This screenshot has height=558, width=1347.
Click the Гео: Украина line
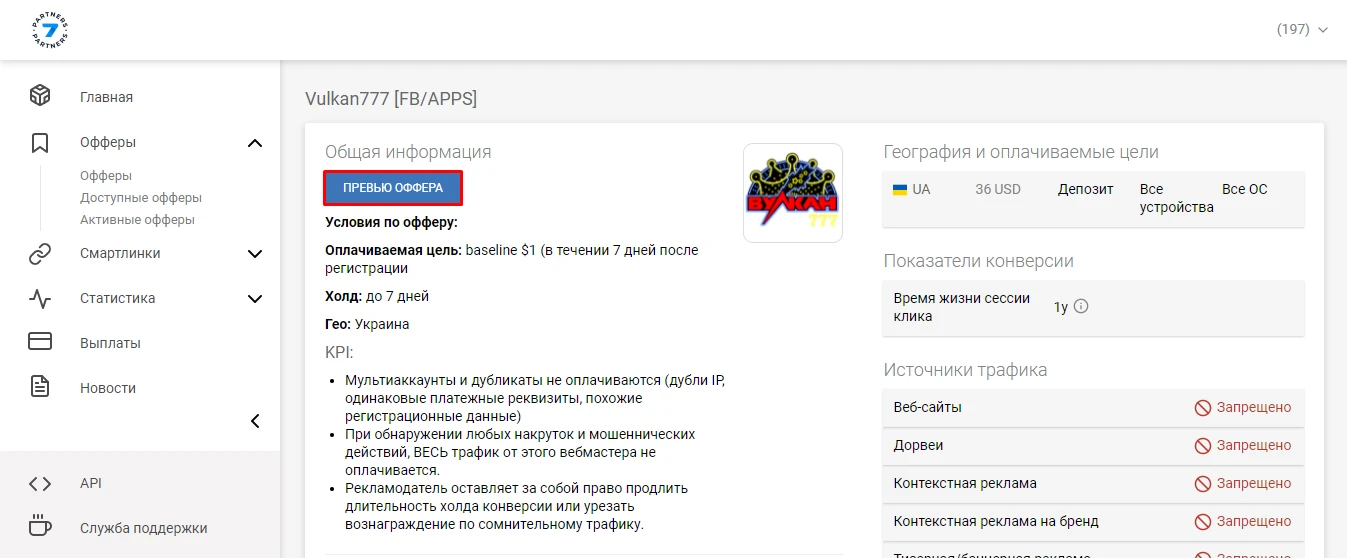367,324
